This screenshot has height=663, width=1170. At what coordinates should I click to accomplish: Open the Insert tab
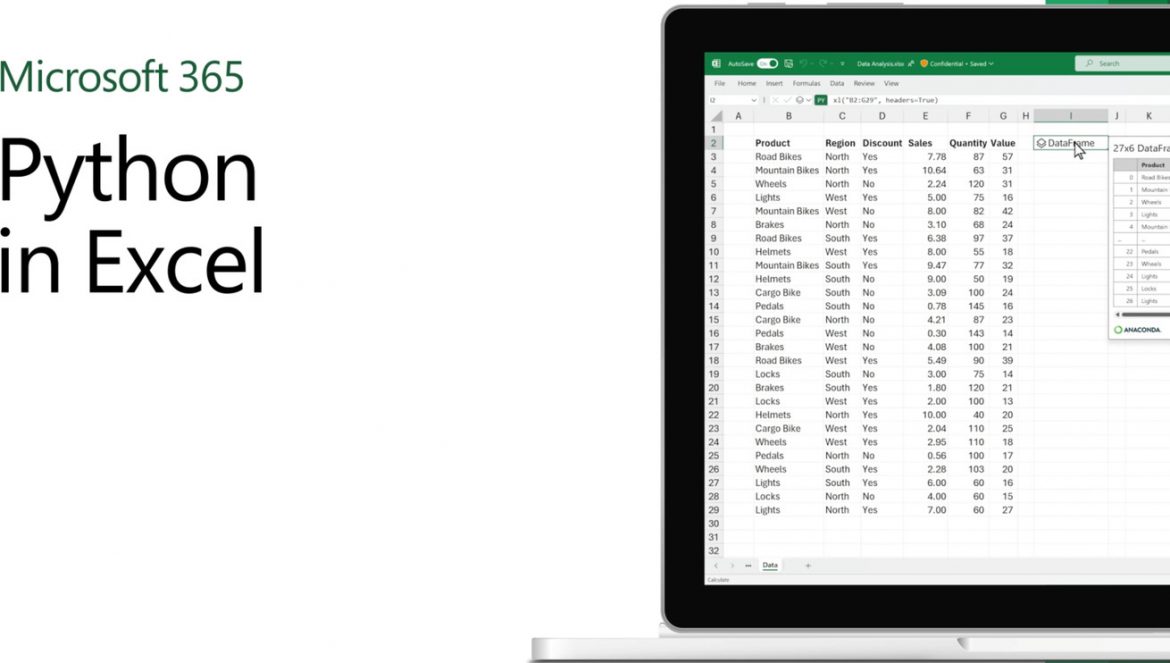[x=774, y=84]
